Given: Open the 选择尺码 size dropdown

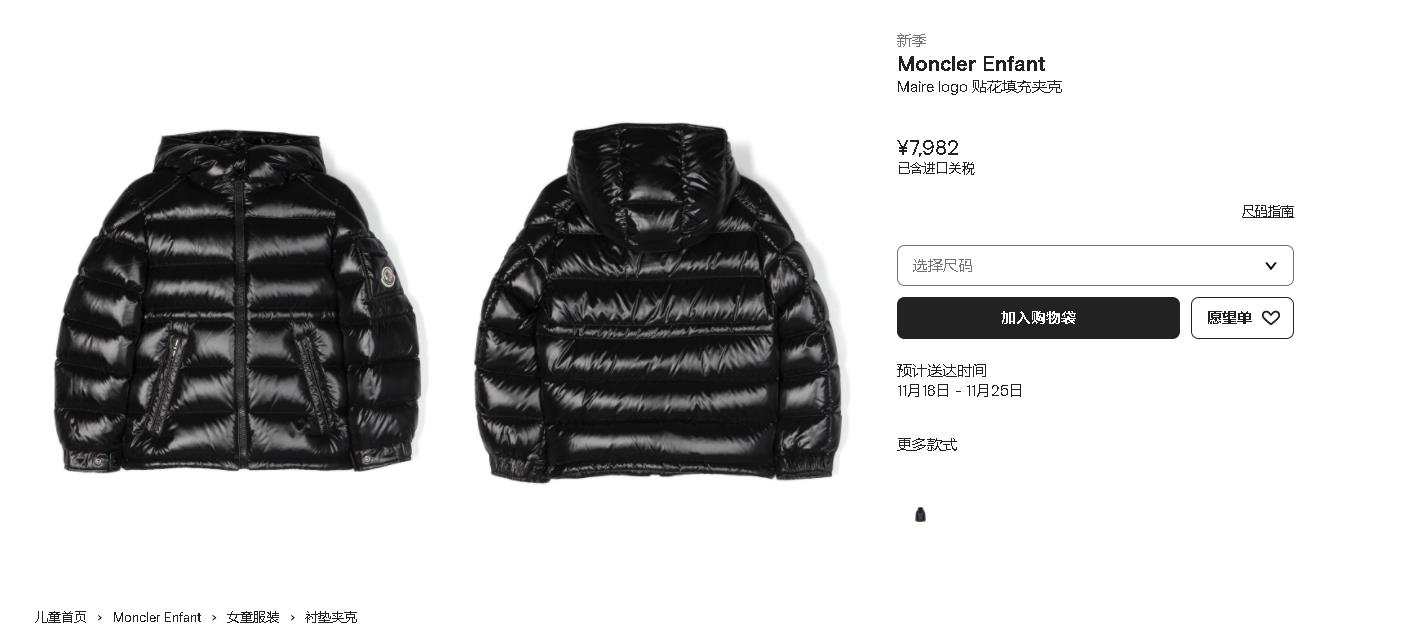Looking at the screenshot, I should (1095, 266).
